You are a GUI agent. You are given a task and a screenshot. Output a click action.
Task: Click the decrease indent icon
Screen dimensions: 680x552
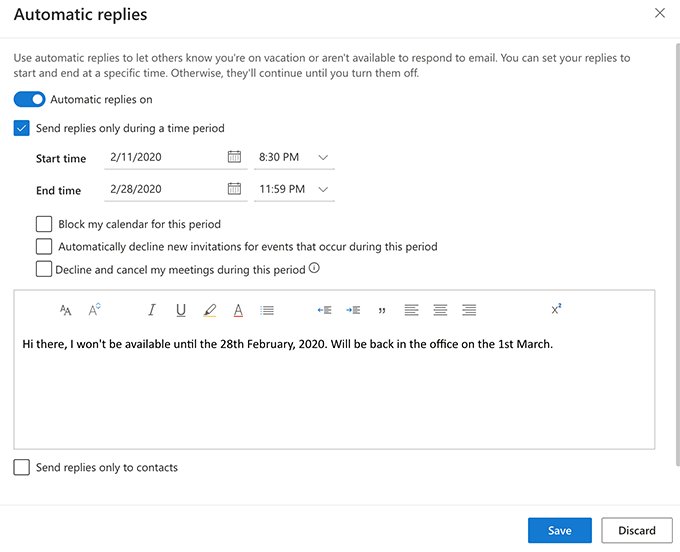(324, 310)
